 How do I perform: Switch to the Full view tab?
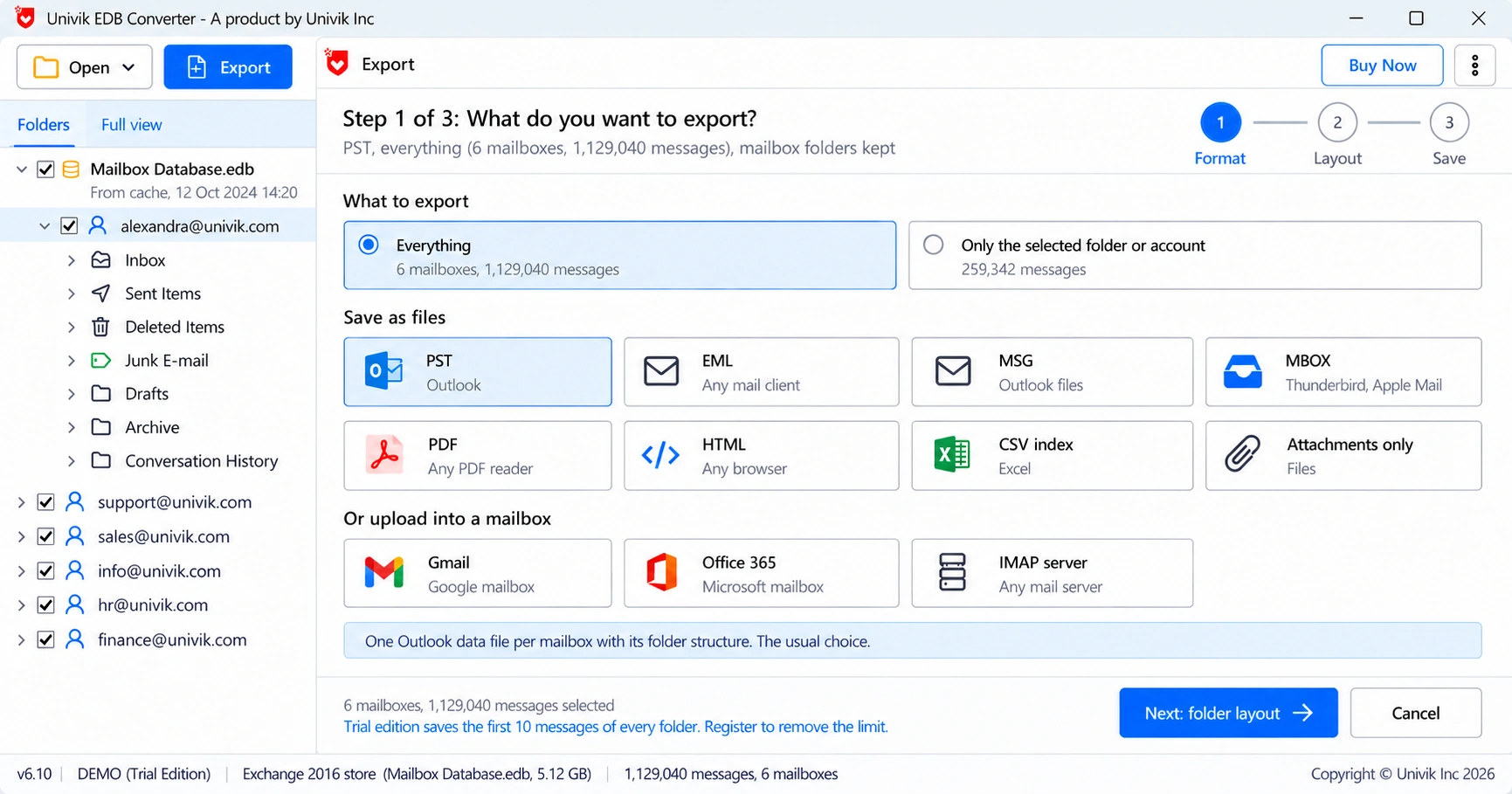click(x=132, y=125)
